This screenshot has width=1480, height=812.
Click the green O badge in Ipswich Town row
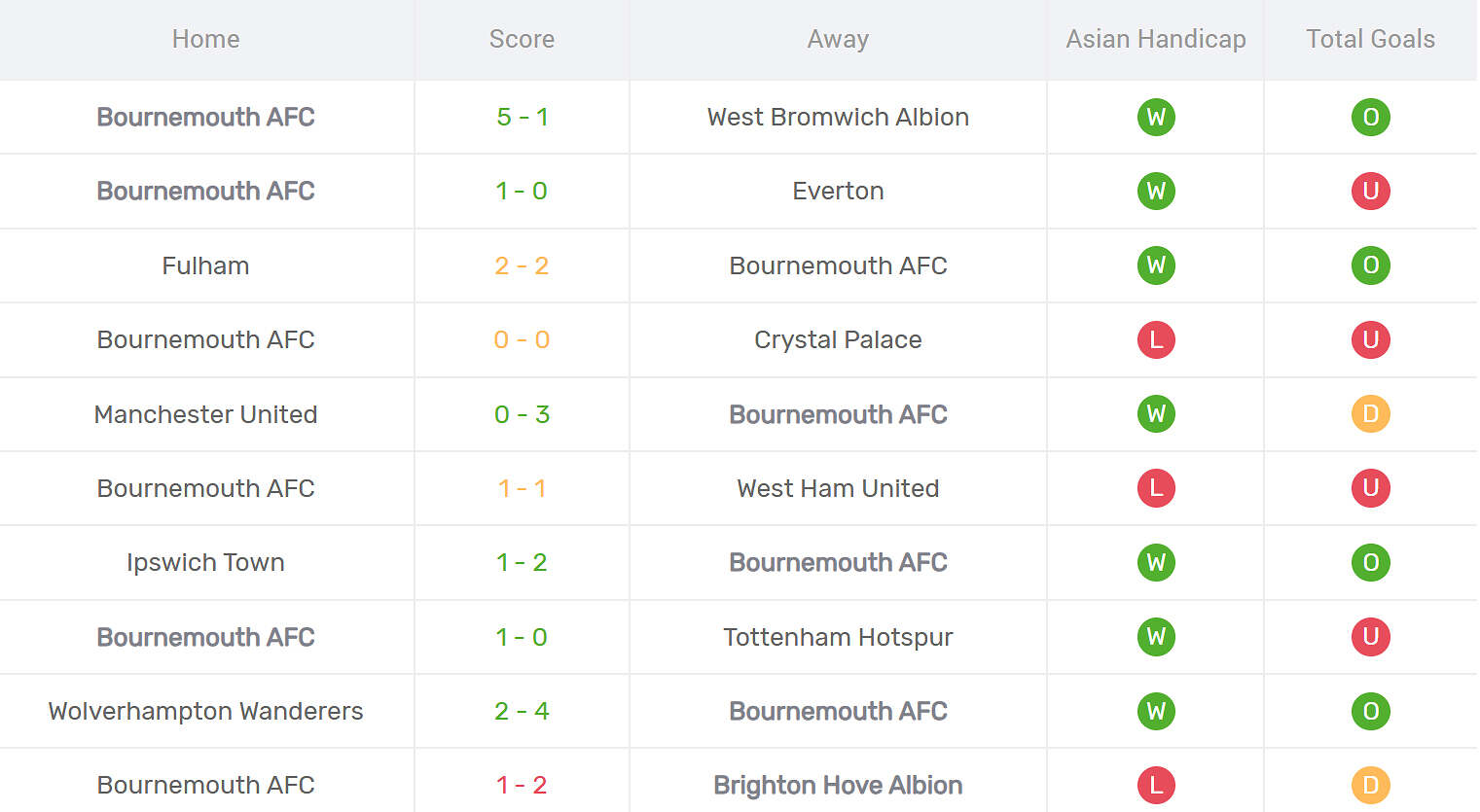(x=1370, y=563)
